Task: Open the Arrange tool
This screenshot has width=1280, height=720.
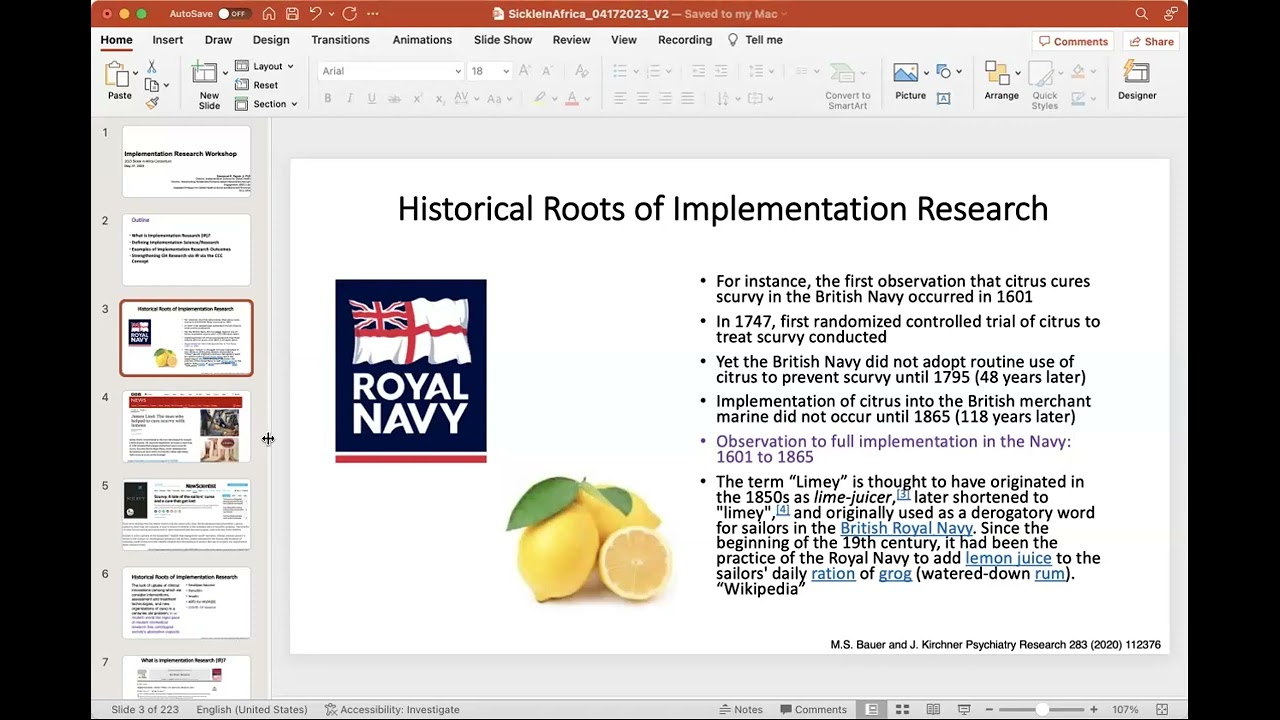Action: (1001, 81)
